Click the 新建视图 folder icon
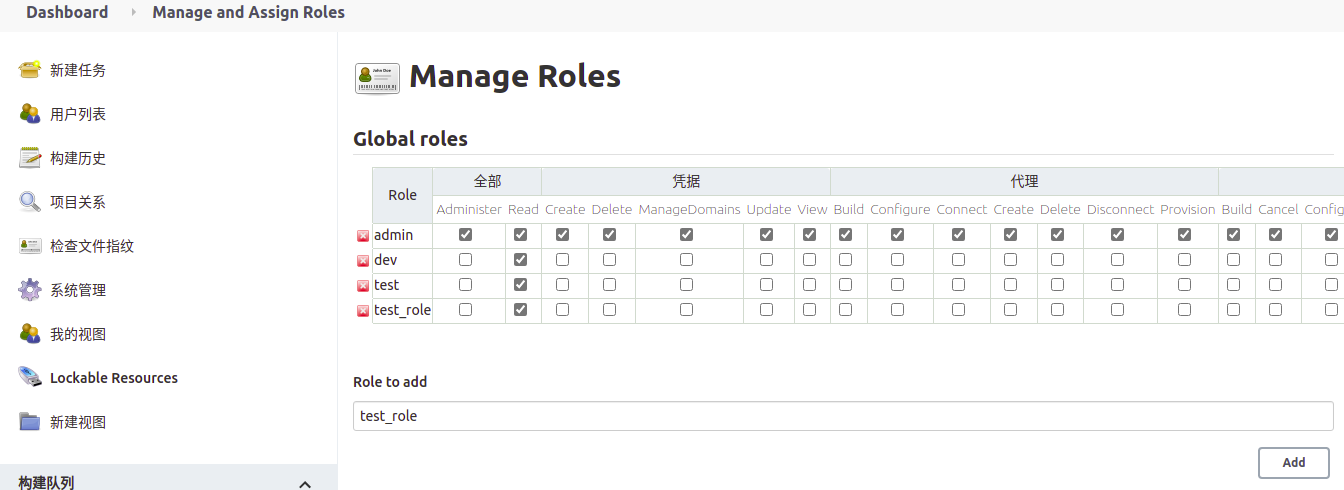 30,422
